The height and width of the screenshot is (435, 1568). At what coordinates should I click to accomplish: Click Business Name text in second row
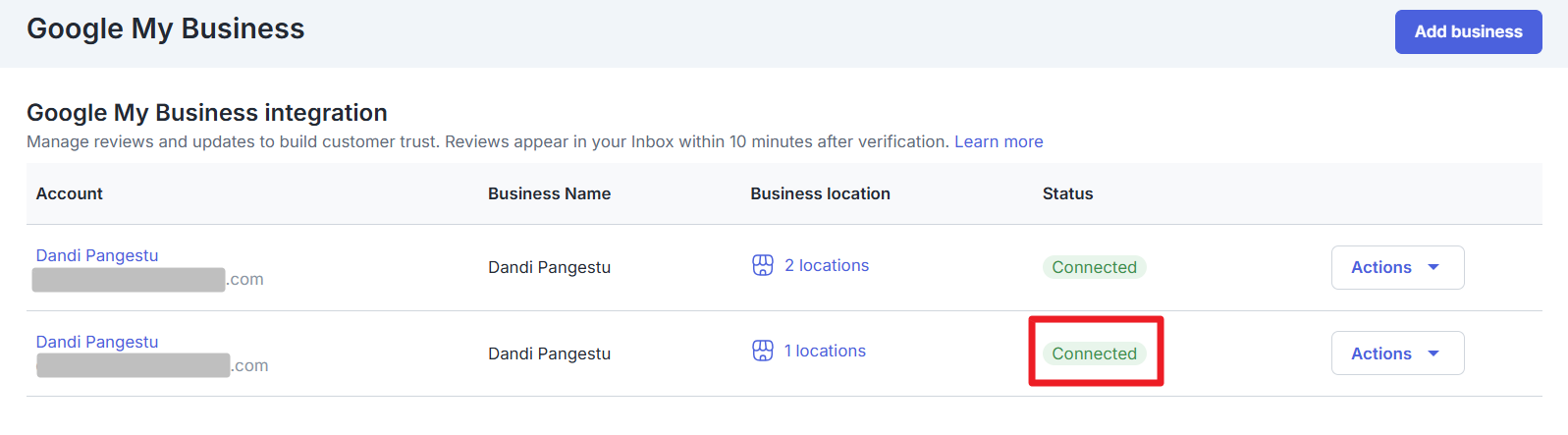(549, 353)
